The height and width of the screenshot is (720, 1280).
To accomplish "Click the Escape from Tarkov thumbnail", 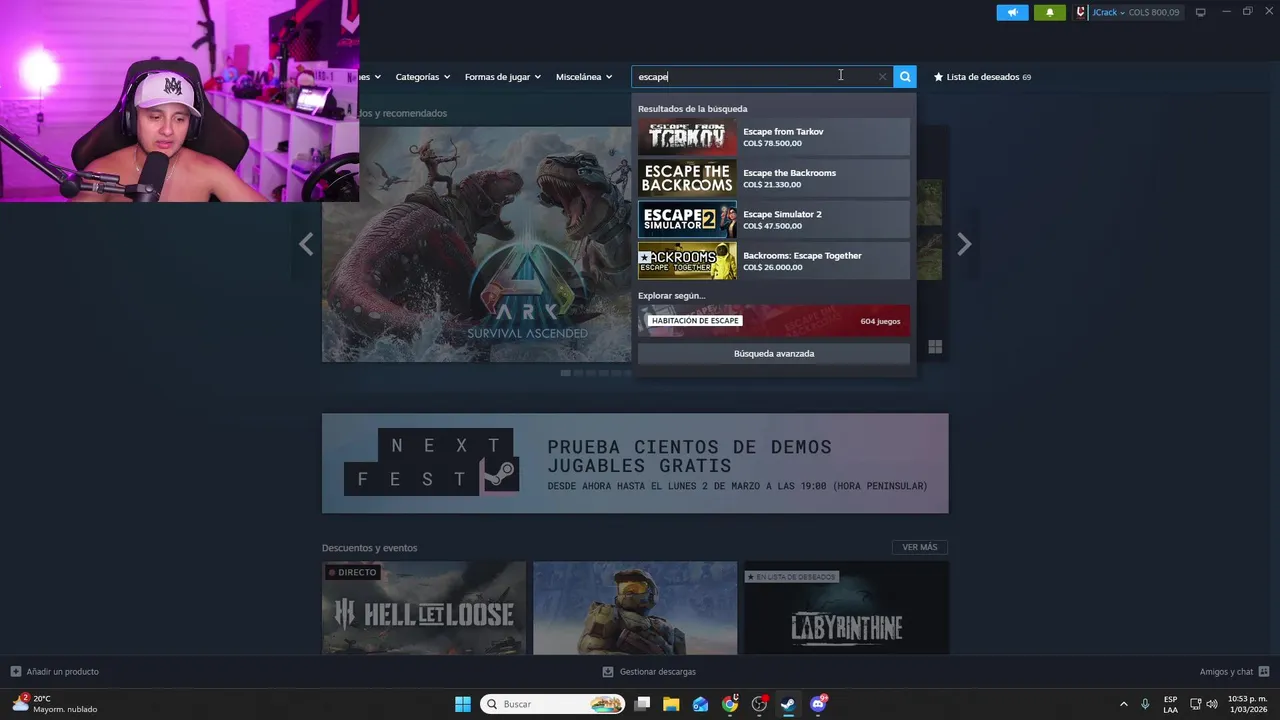I will tap(687, 137).
